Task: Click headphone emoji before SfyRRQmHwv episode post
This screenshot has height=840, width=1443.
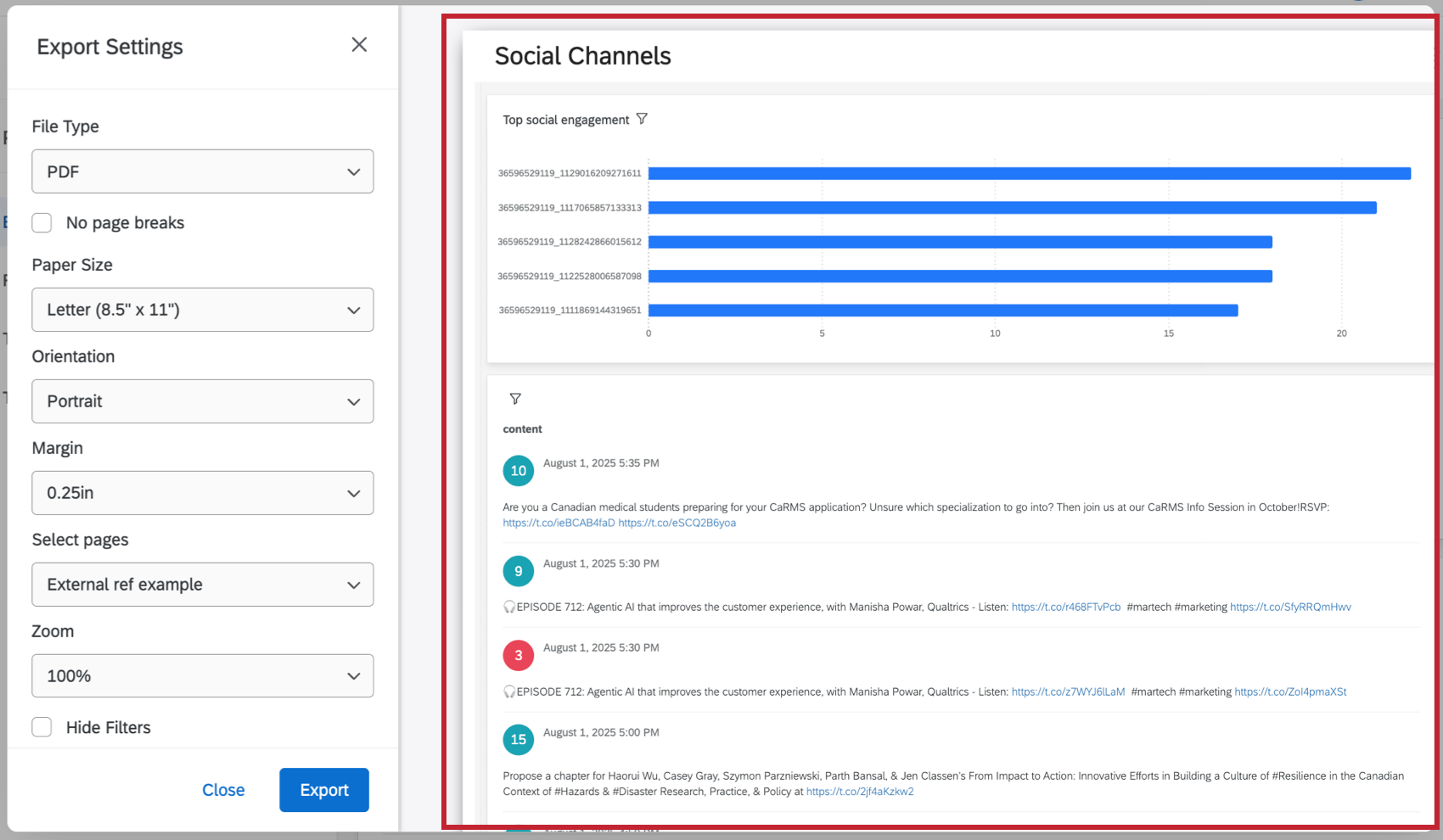Action: click(509, 608)
